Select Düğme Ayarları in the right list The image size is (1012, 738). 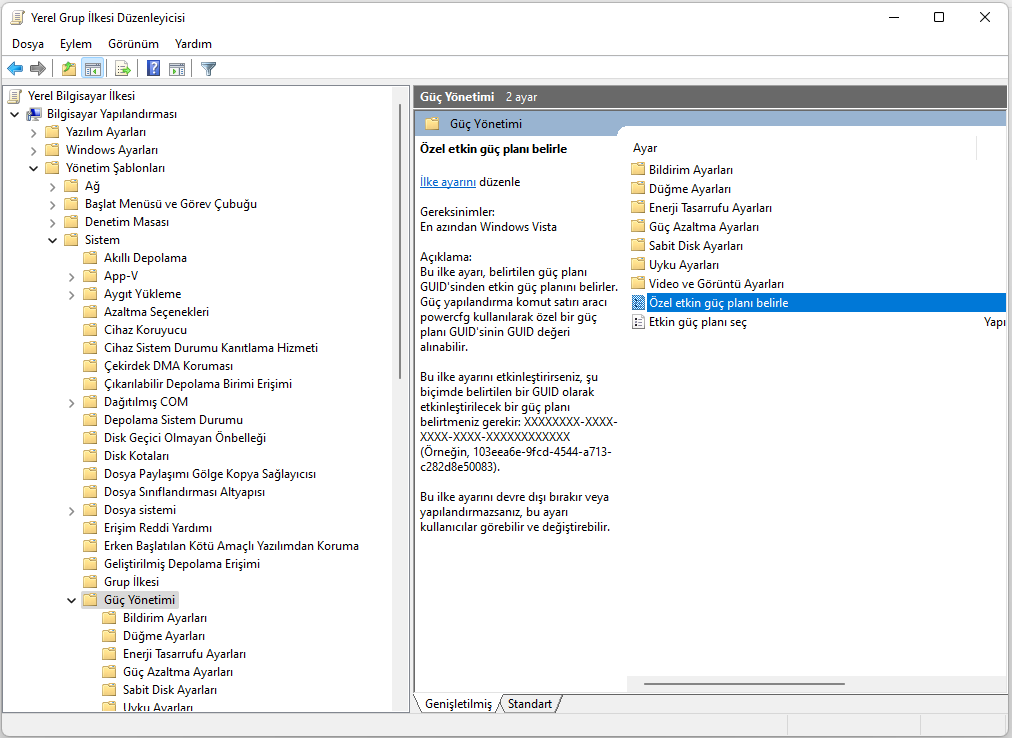[689, 189]
